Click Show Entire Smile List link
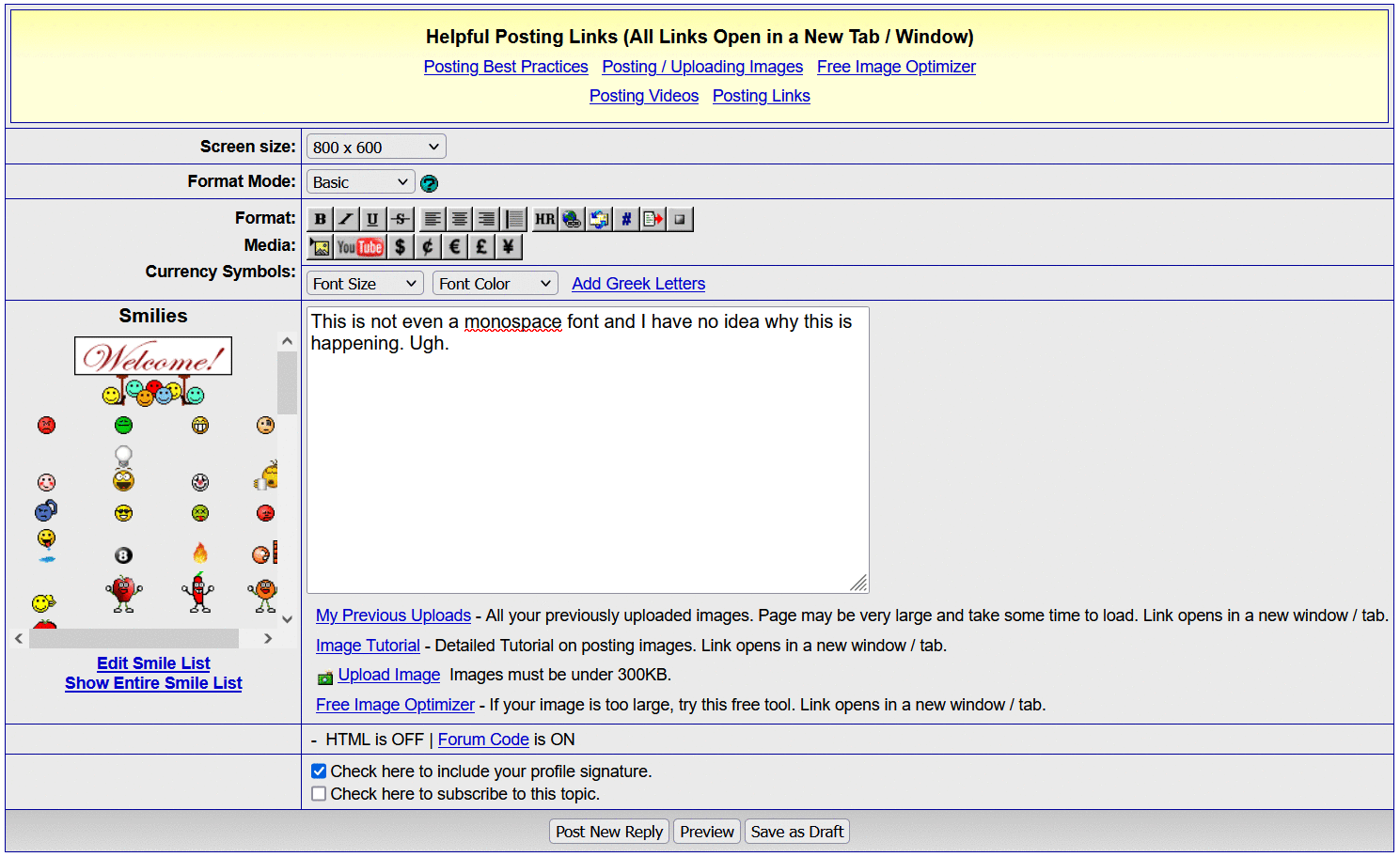This screenshot has width=1400, height=857. (x=153, y=683)
